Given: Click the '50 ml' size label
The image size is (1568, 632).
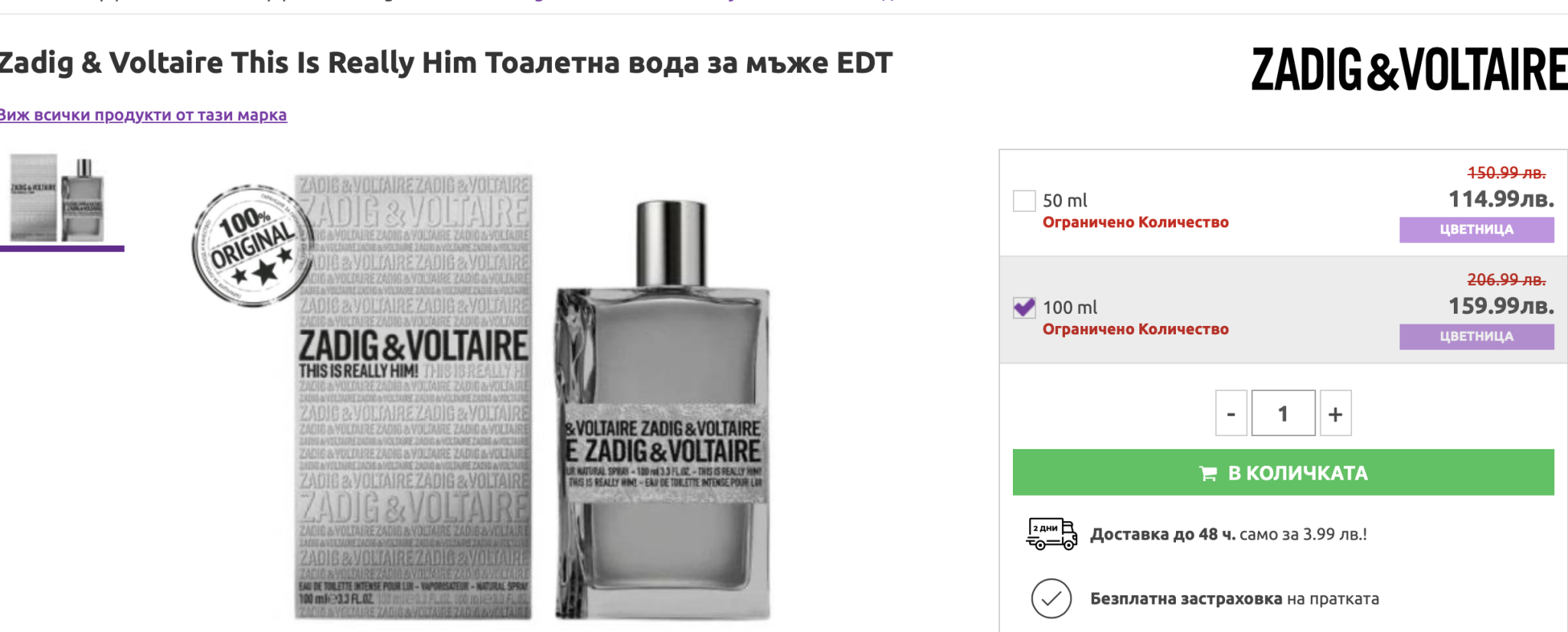Looking at the screenshot, I should coord(1065,200).
